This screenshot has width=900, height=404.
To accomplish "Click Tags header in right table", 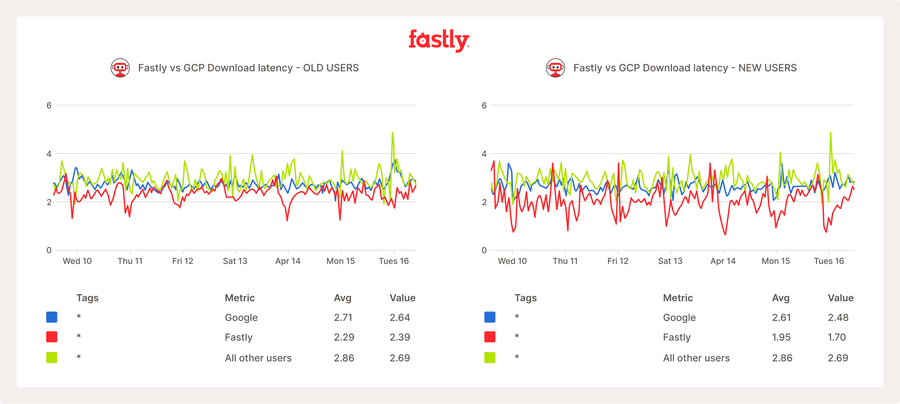I will click(525, 298).
